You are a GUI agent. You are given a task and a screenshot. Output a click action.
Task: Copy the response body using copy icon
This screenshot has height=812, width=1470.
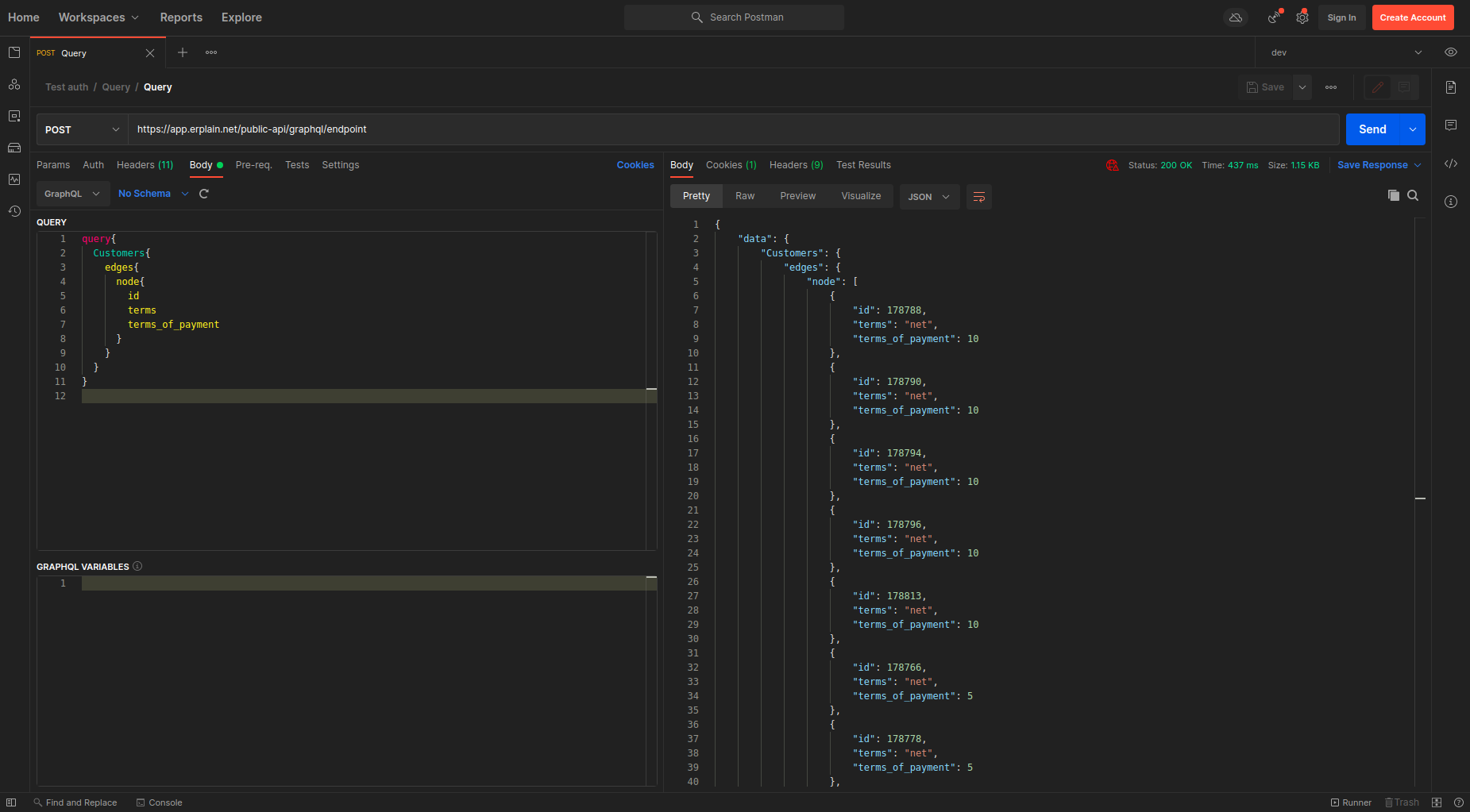coord(1393,195)
